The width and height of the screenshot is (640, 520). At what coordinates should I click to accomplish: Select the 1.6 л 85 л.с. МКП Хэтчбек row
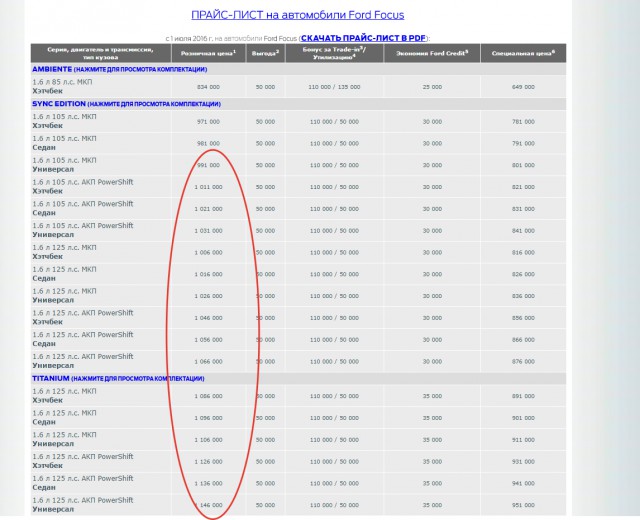tap(298, 87)
